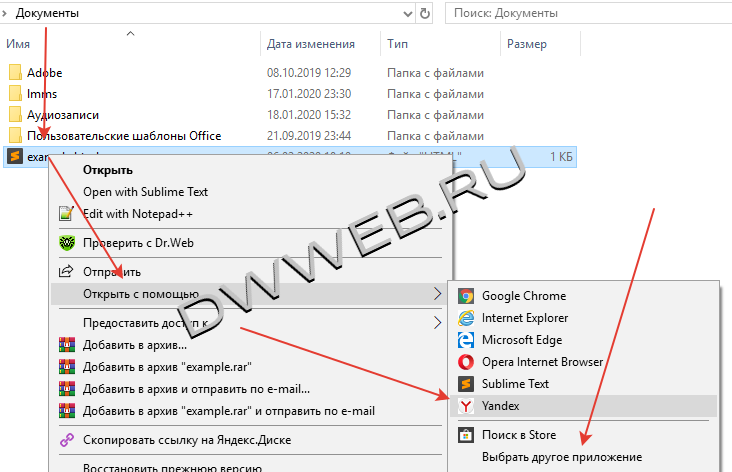The image size is (732, 472).
Task: Choose Добавить в архив "example.rar"
Action: [167, 366]
